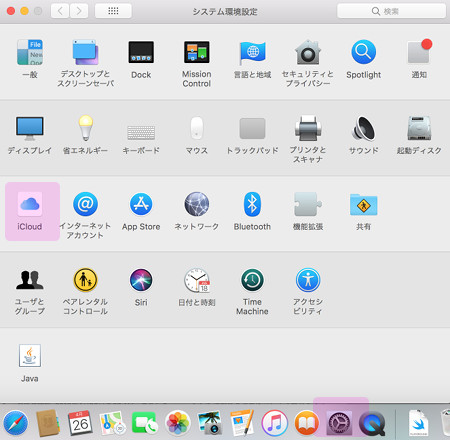Screen dimensions: 450x440
Task: Open FaceTime from the Dock
Action: click(x=145, y=424)
